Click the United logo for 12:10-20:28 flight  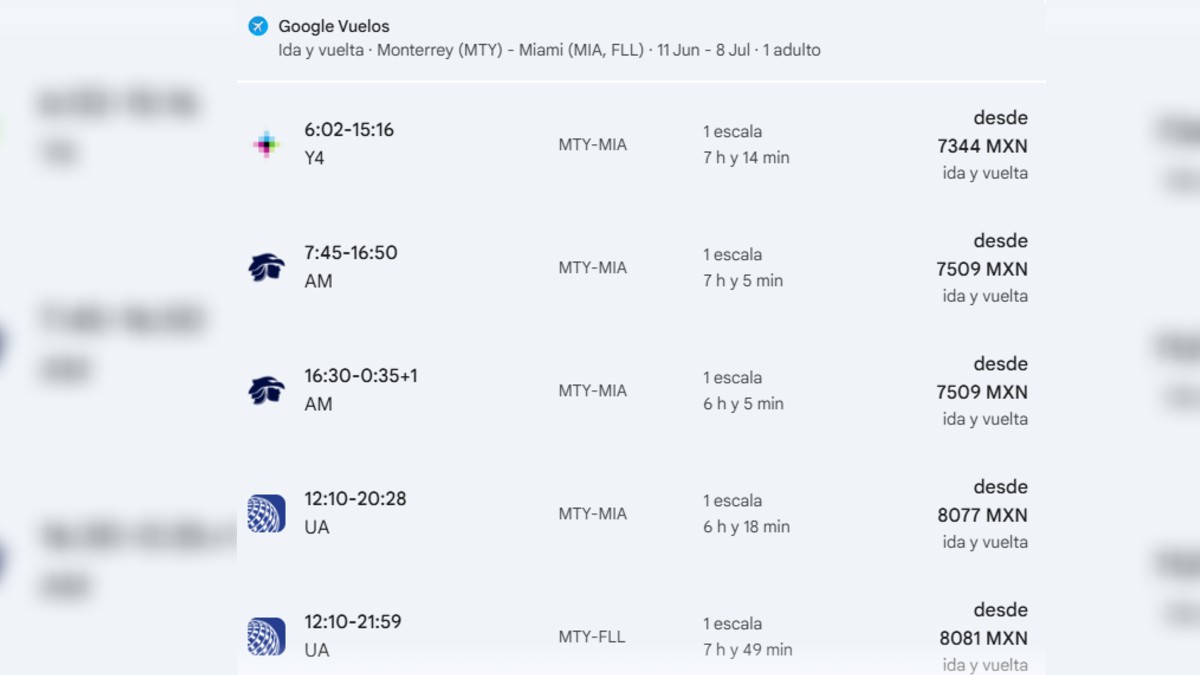tap(266, 514)
